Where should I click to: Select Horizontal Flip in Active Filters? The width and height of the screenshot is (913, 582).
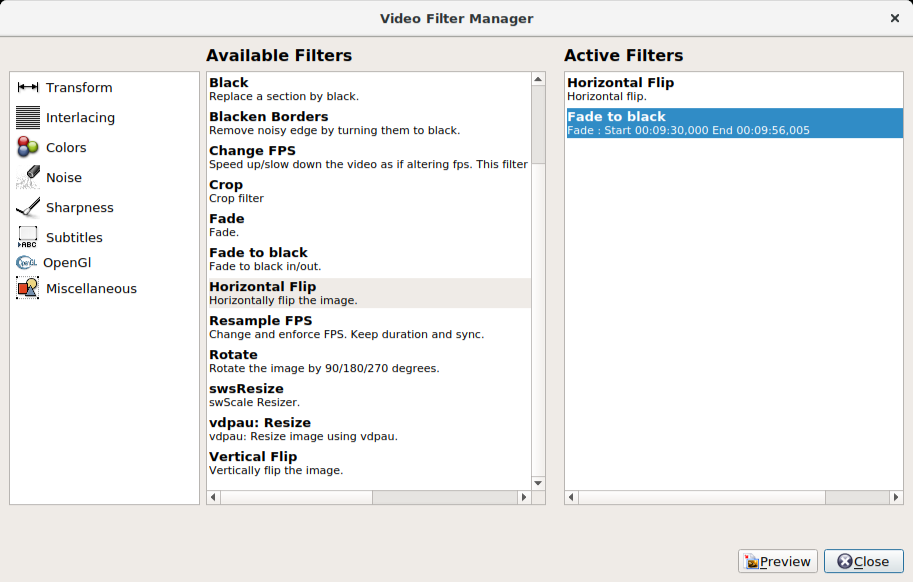[x=734, y=89]
